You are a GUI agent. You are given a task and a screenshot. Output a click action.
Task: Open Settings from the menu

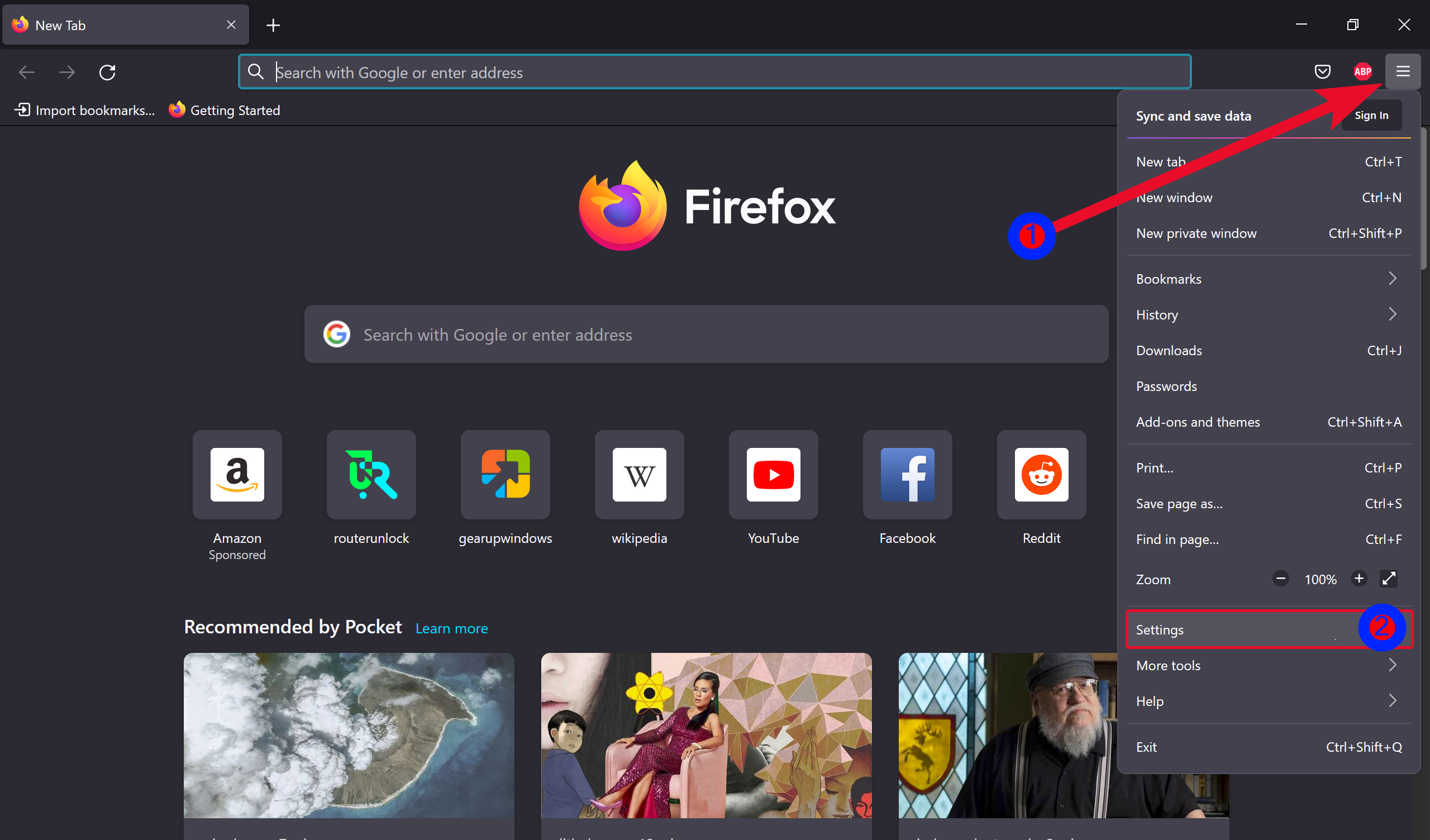tap(1268, 629)
